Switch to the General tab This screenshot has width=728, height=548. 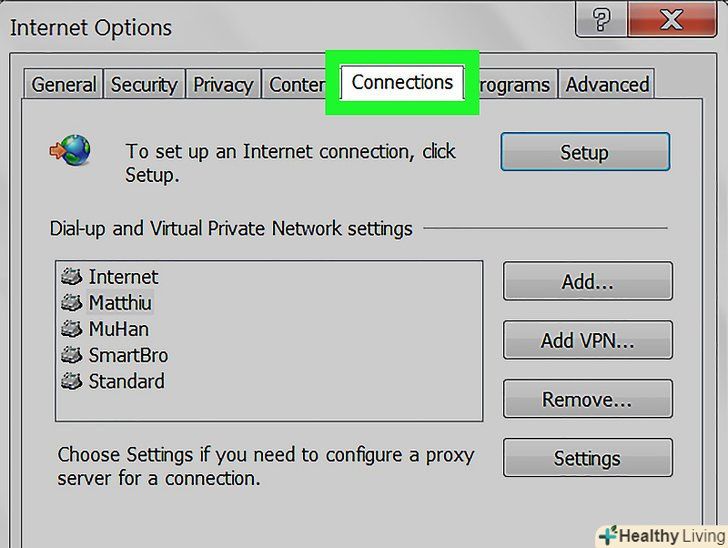point(64,85)
